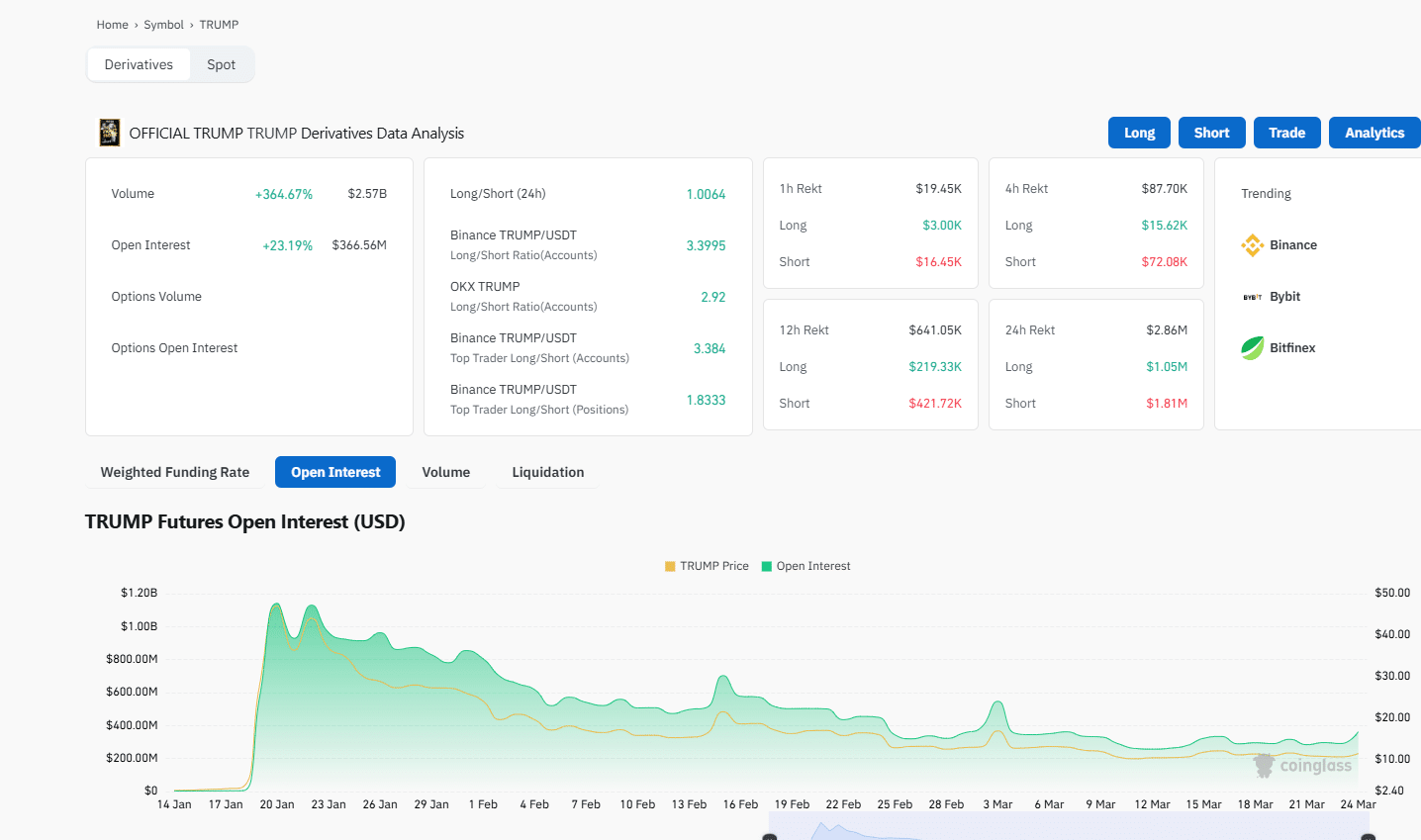The width and height of the screenshot is (1421, 840).
Task: Click the TRUMP Futures Open Interest (USD) heading
Action: 245,521
